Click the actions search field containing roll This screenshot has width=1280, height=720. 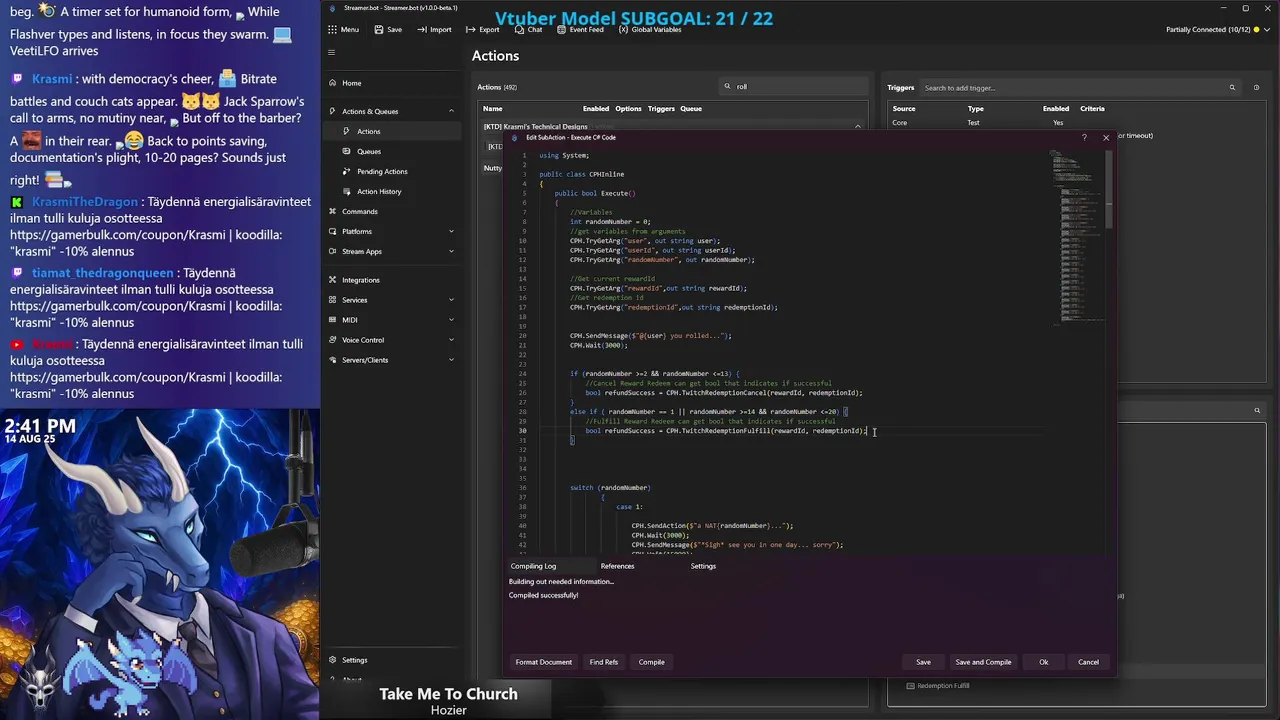pos(795,86)
